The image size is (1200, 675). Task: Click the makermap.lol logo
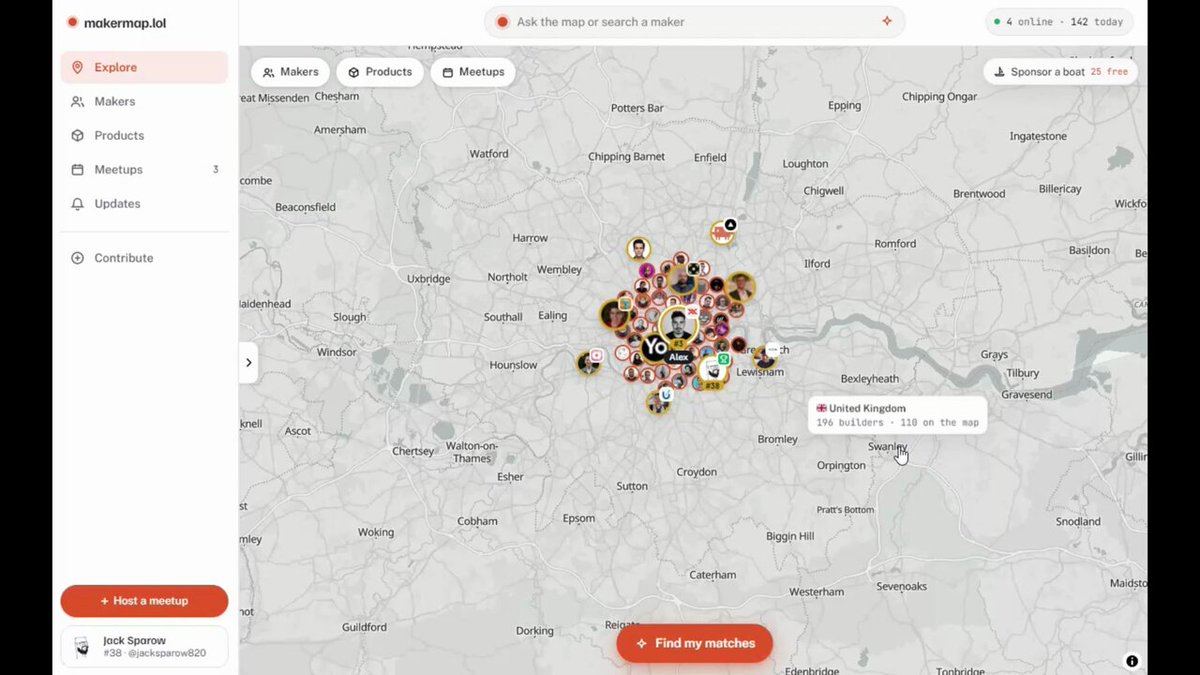[x=116, y=22]
